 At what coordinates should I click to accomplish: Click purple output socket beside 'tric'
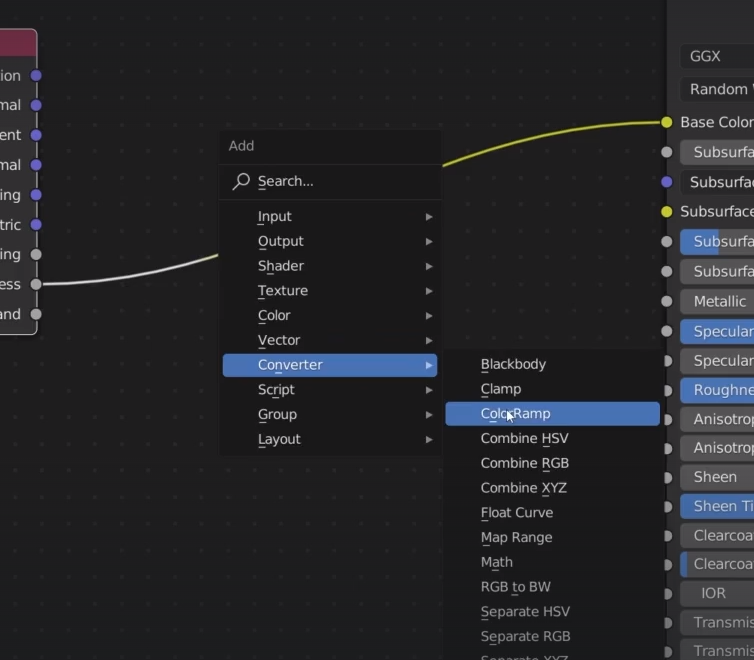coord(36,224)
